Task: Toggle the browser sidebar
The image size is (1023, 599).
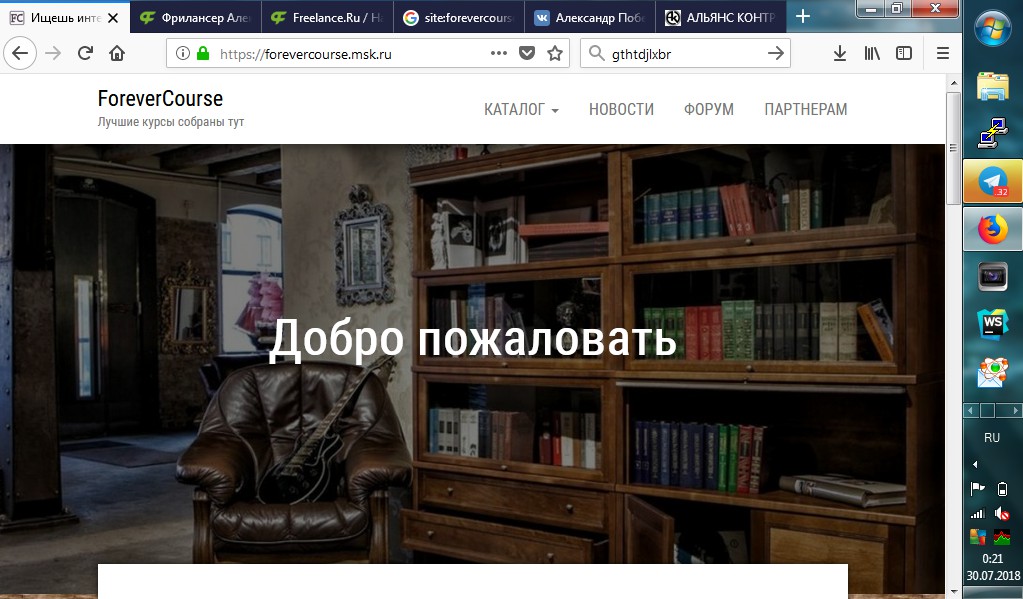Action: click(x=904, y=54)
